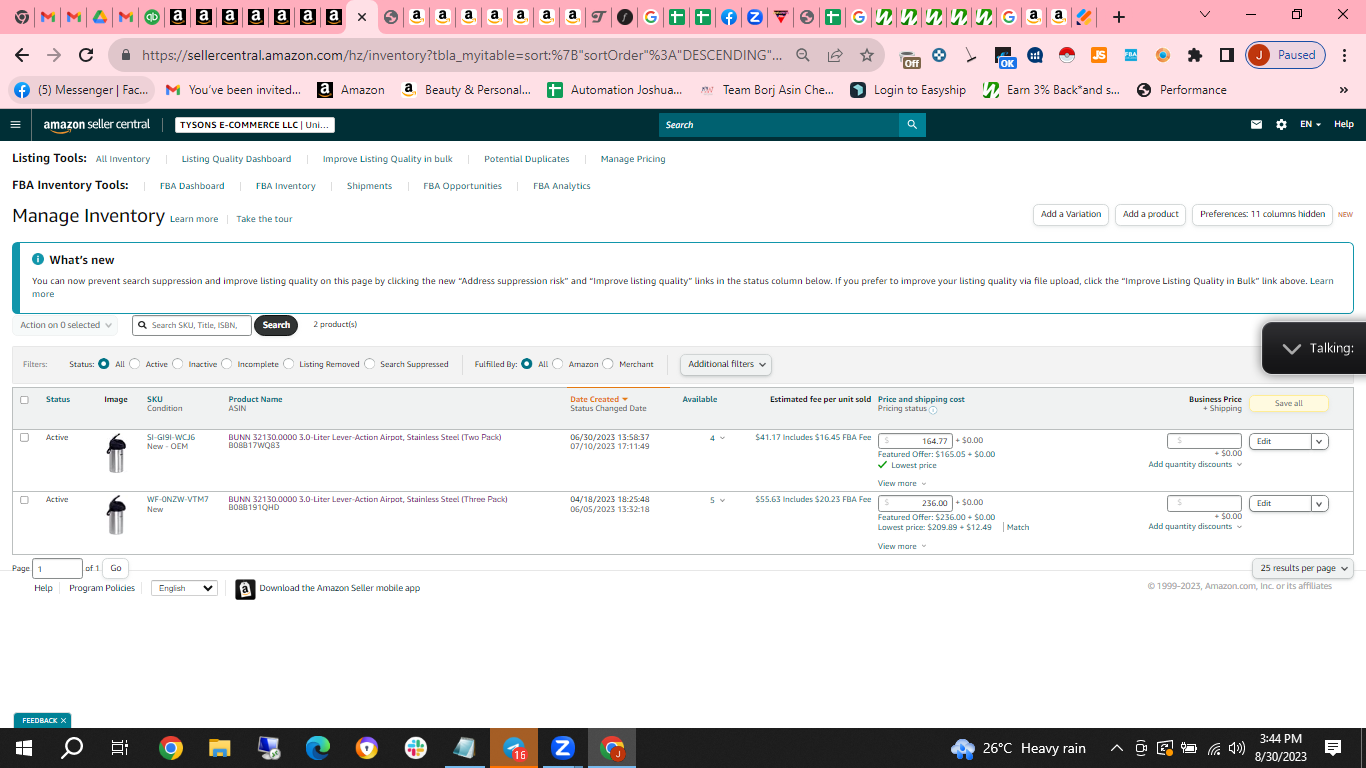Check the box for SKU SI-GI9I-WCJ6
Viewport: 1366px width, 768px height.
[25, 438]
